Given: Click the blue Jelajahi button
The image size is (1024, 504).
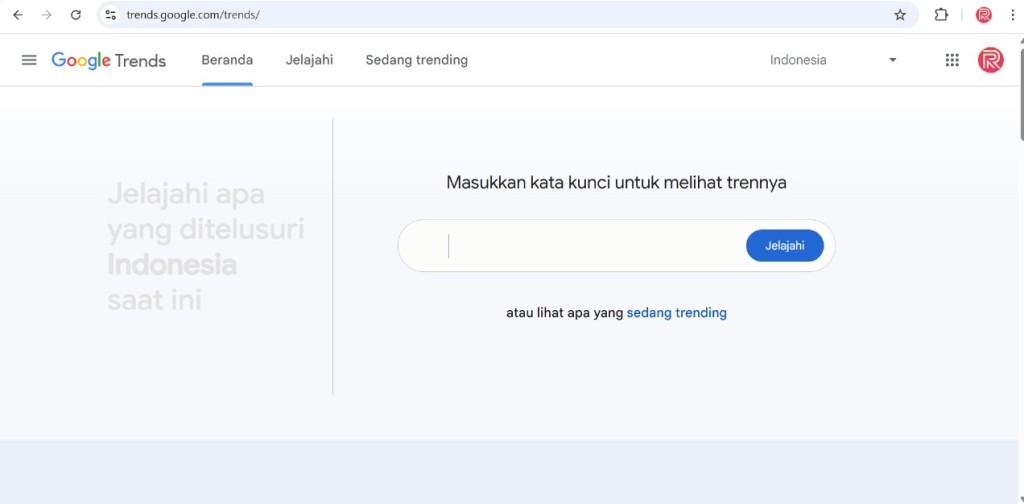Looking at the screenshot, I should (785, 245).
